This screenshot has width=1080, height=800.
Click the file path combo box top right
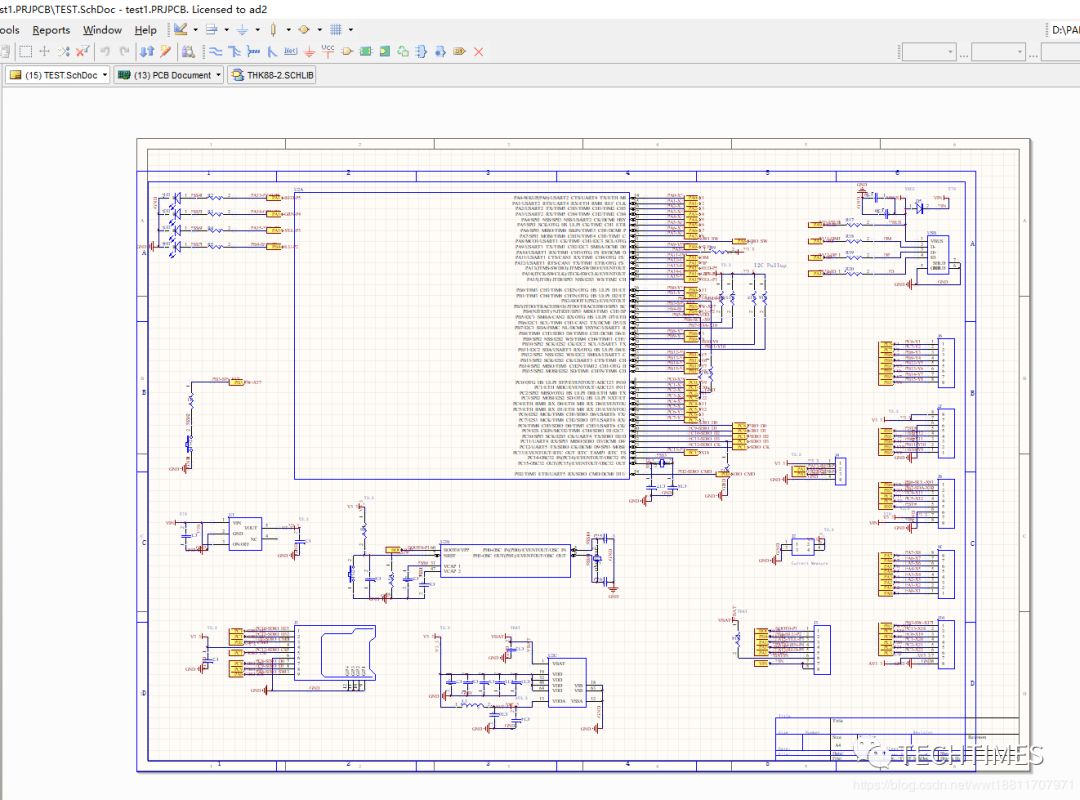1067,30
